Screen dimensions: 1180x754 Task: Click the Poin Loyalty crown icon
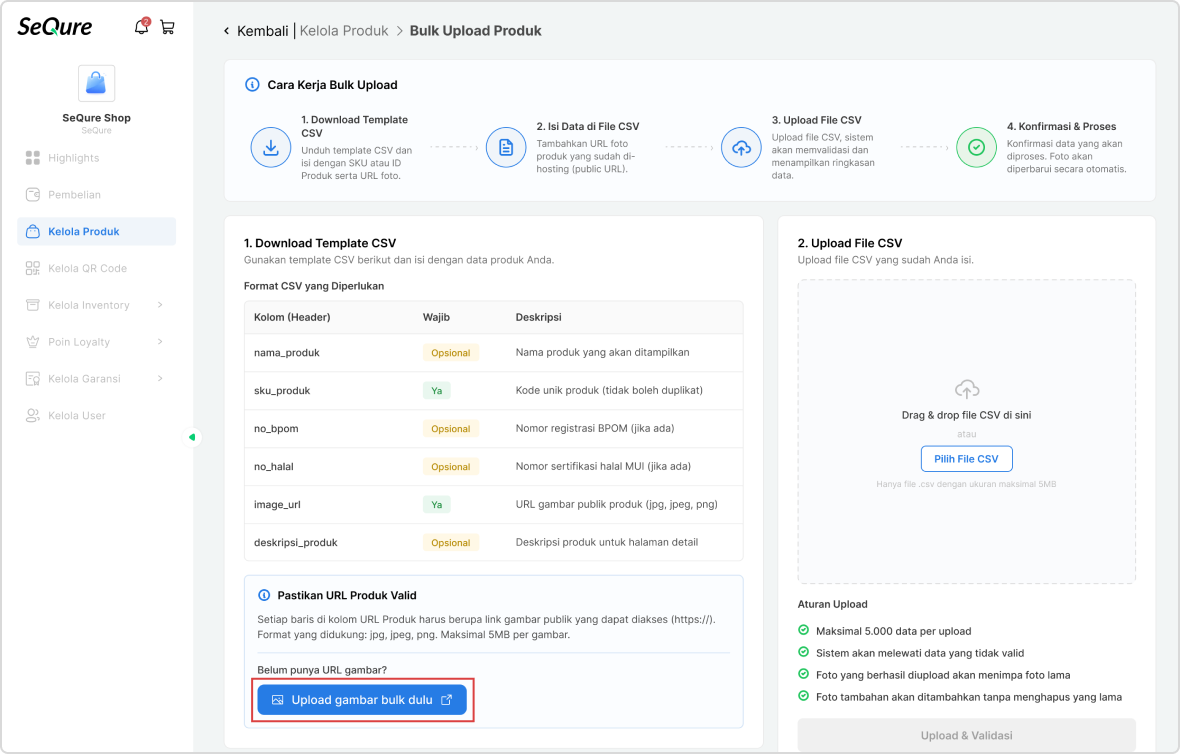pyautogui.click(x=32, y=342)
